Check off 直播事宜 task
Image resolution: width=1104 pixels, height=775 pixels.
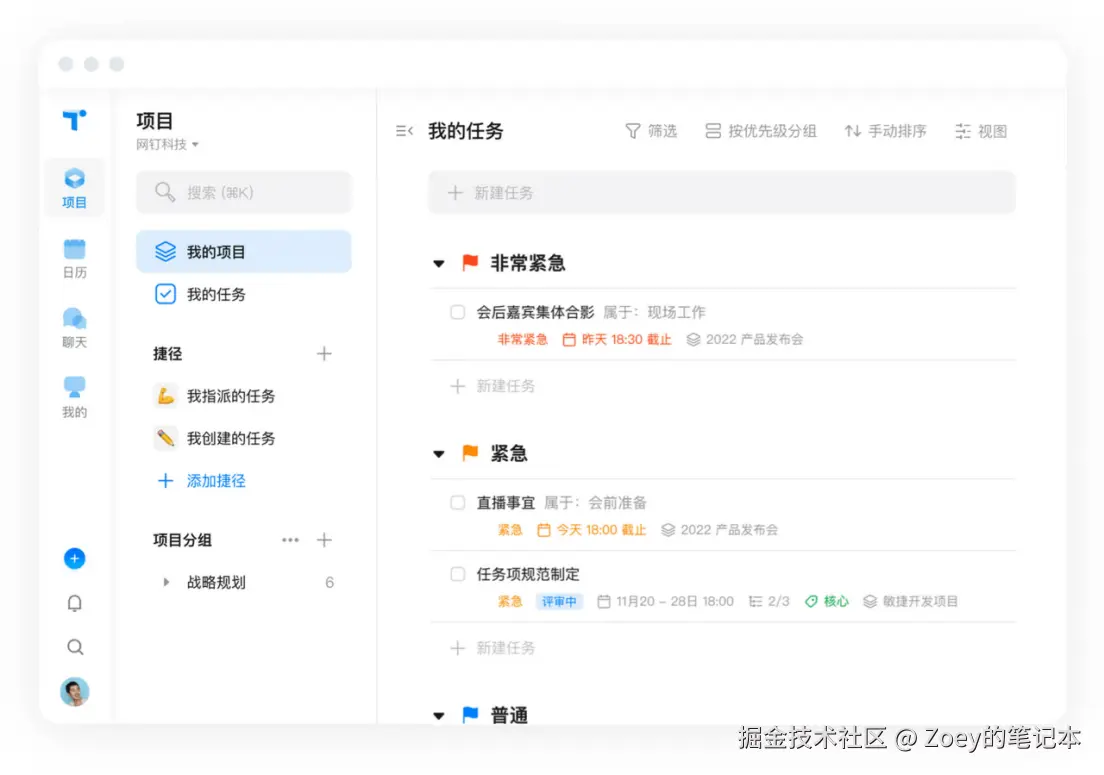coord(458,503)
